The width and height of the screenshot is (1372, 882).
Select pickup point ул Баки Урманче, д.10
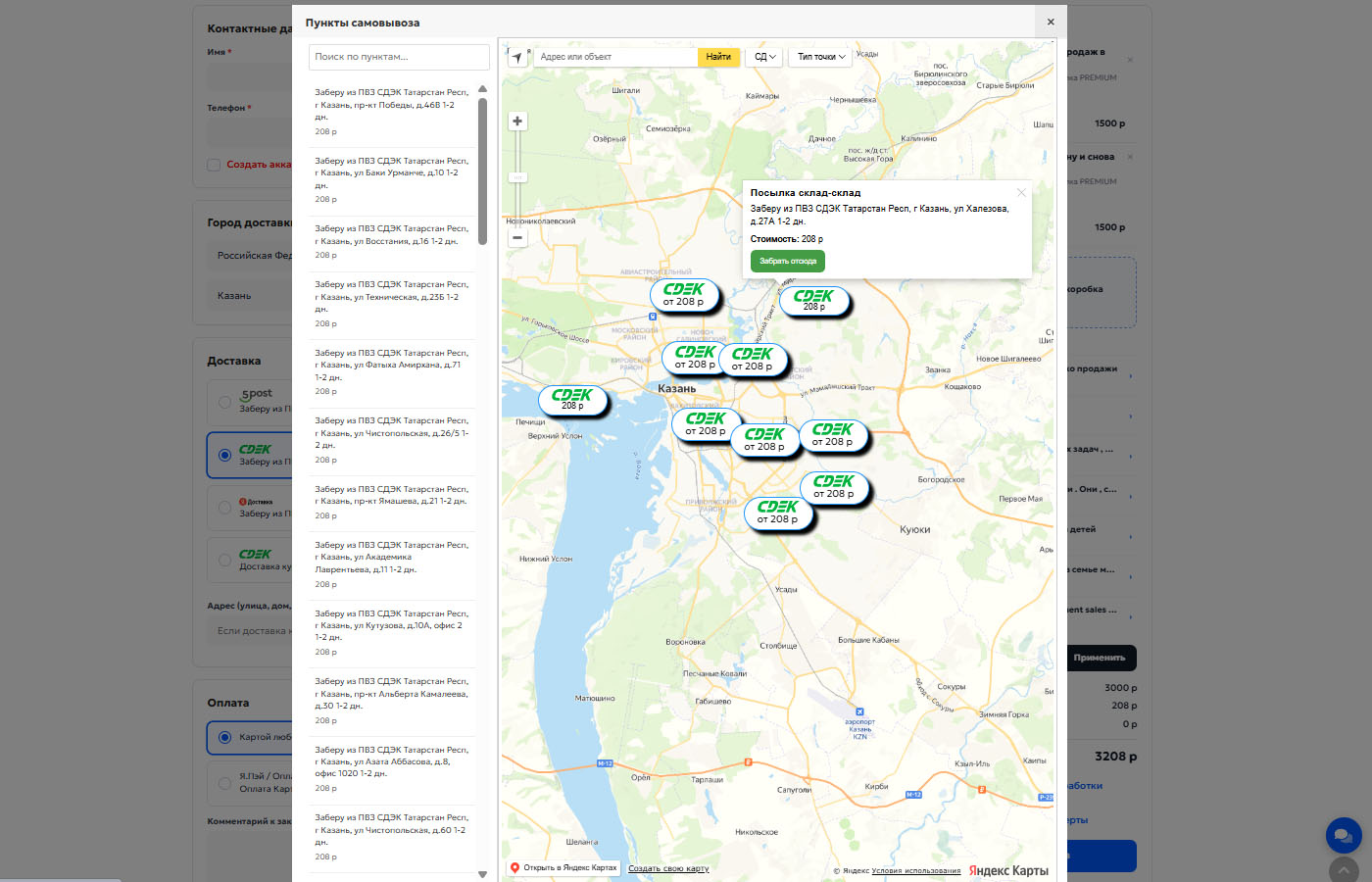click(x=392, y=179)
